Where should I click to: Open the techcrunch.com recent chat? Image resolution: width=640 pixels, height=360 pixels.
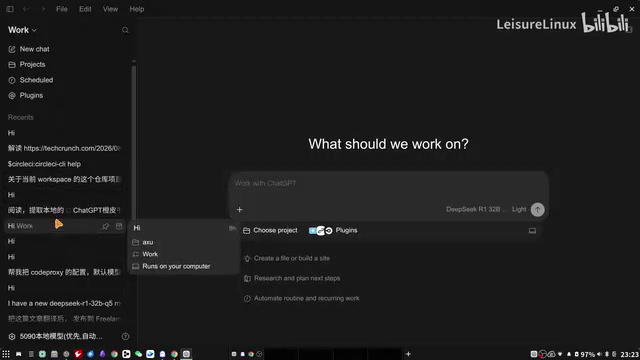click(64, 148)
